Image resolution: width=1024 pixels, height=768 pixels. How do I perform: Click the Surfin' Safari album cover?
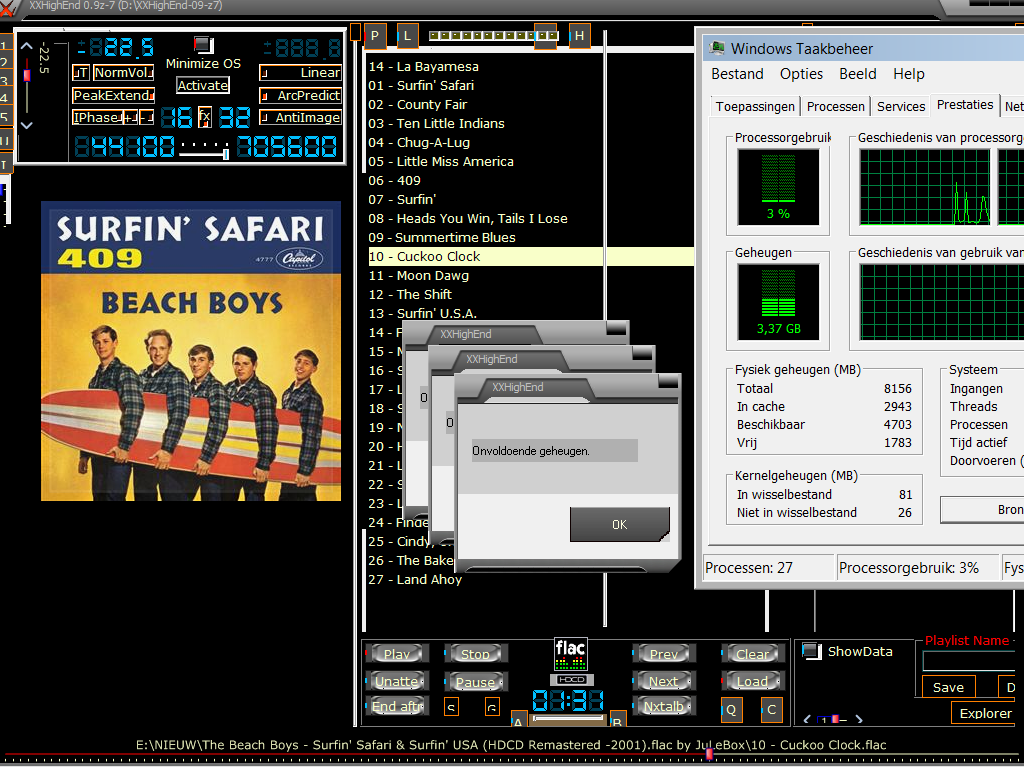tap(191, 351)
